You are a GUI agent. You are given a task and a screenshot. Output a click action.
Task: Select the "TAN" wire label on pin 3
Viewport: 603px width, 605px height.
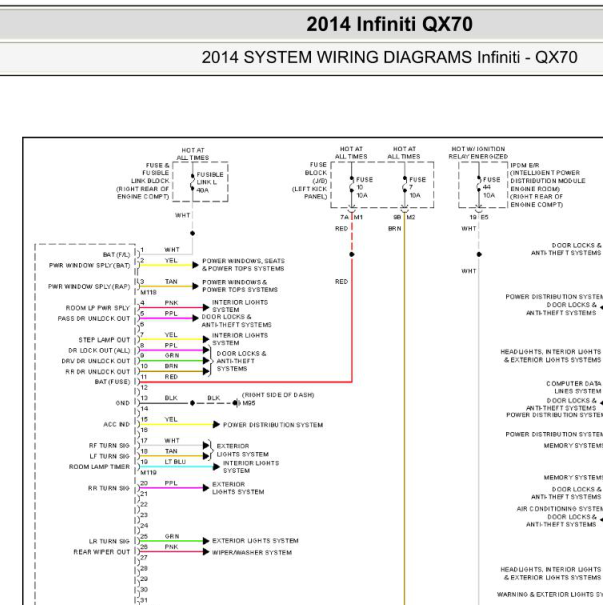[171, 282]
